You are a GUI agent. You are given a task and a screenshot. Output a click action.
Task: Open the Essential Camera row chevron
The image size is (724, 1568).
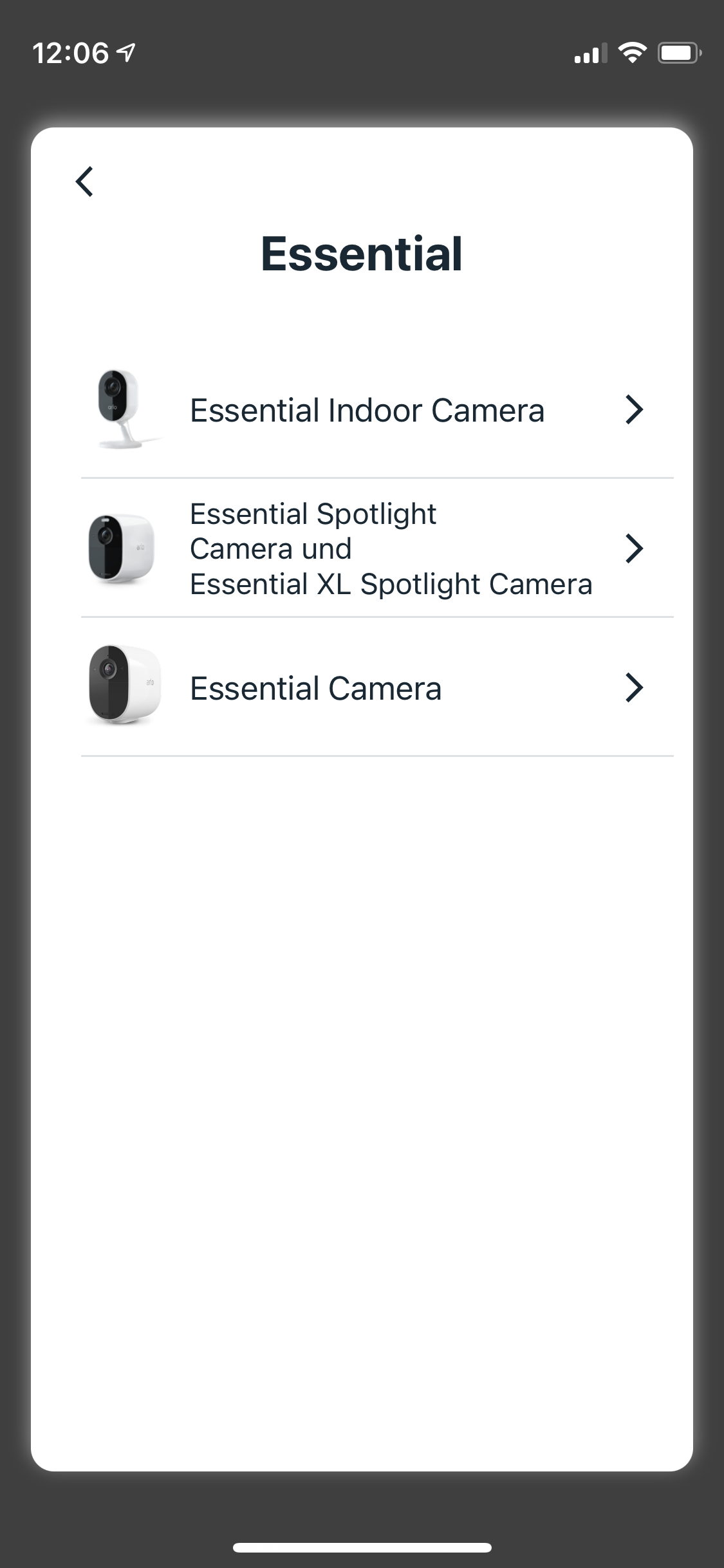634,687
